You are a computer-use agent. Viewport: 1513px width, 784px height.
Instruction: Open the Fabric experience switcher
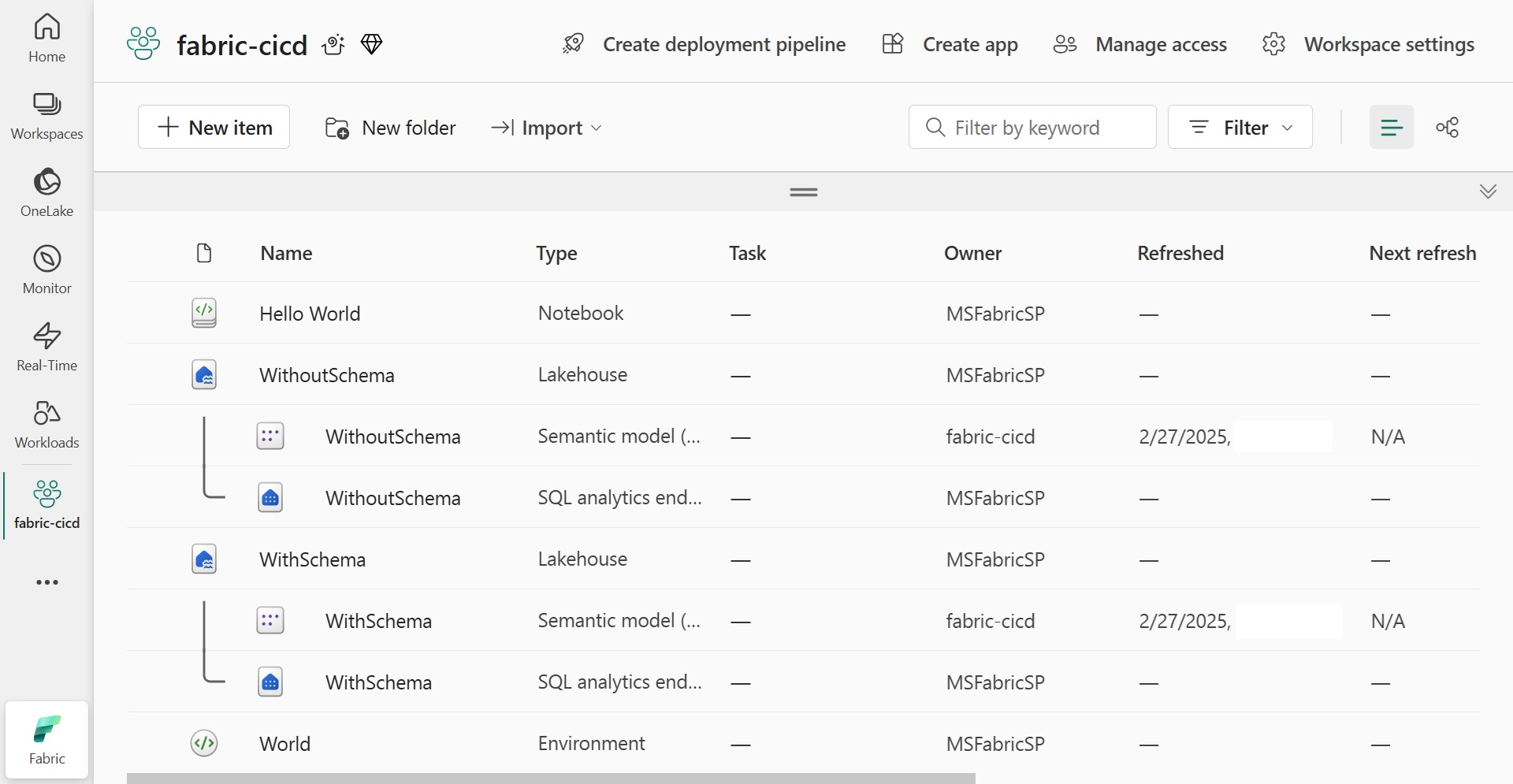(x=46, y=740)
